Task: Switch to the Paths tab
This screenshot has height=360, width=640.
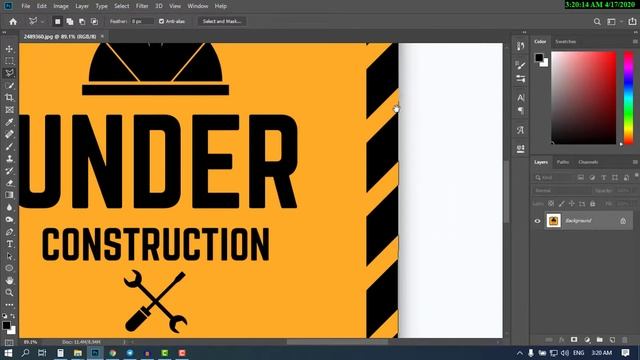Action: point(563,162)
